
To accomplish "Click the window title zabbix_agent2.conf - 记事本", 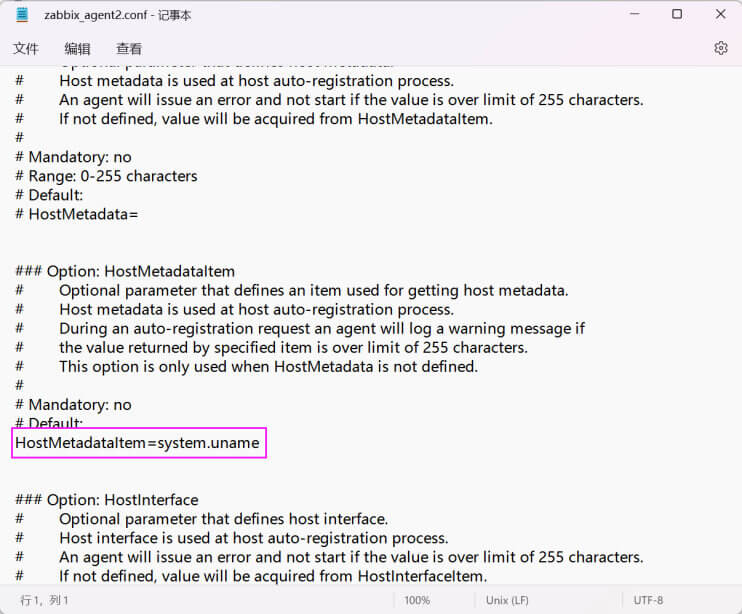I will coord(117,15).
